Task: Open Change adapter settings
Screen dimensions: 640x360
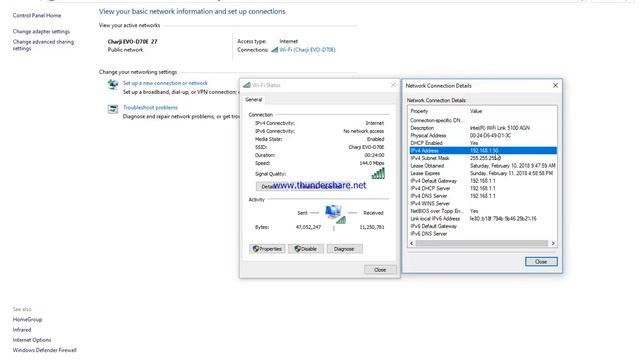Action: pyautogui.click(x=41, y=31)
